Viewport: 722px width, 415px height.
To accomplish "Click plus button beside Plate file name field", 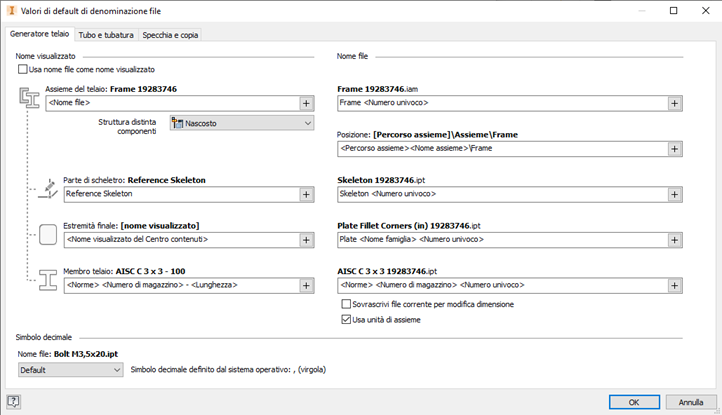I will 675,240.
